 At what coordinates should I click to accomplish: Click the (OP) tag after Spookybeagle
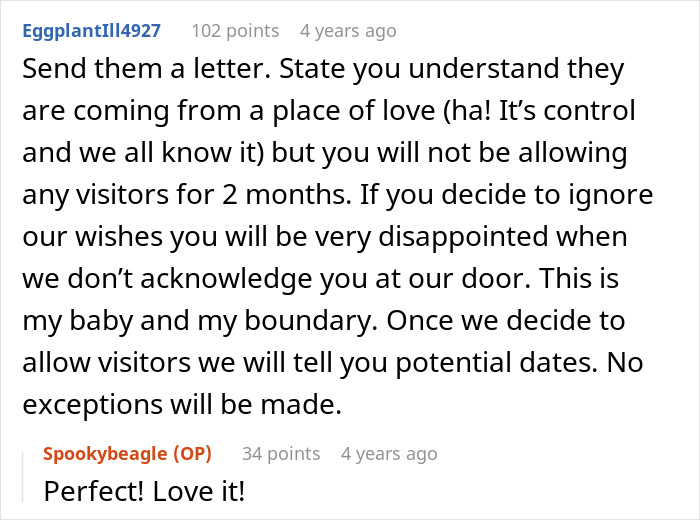[x=192, y=453]
